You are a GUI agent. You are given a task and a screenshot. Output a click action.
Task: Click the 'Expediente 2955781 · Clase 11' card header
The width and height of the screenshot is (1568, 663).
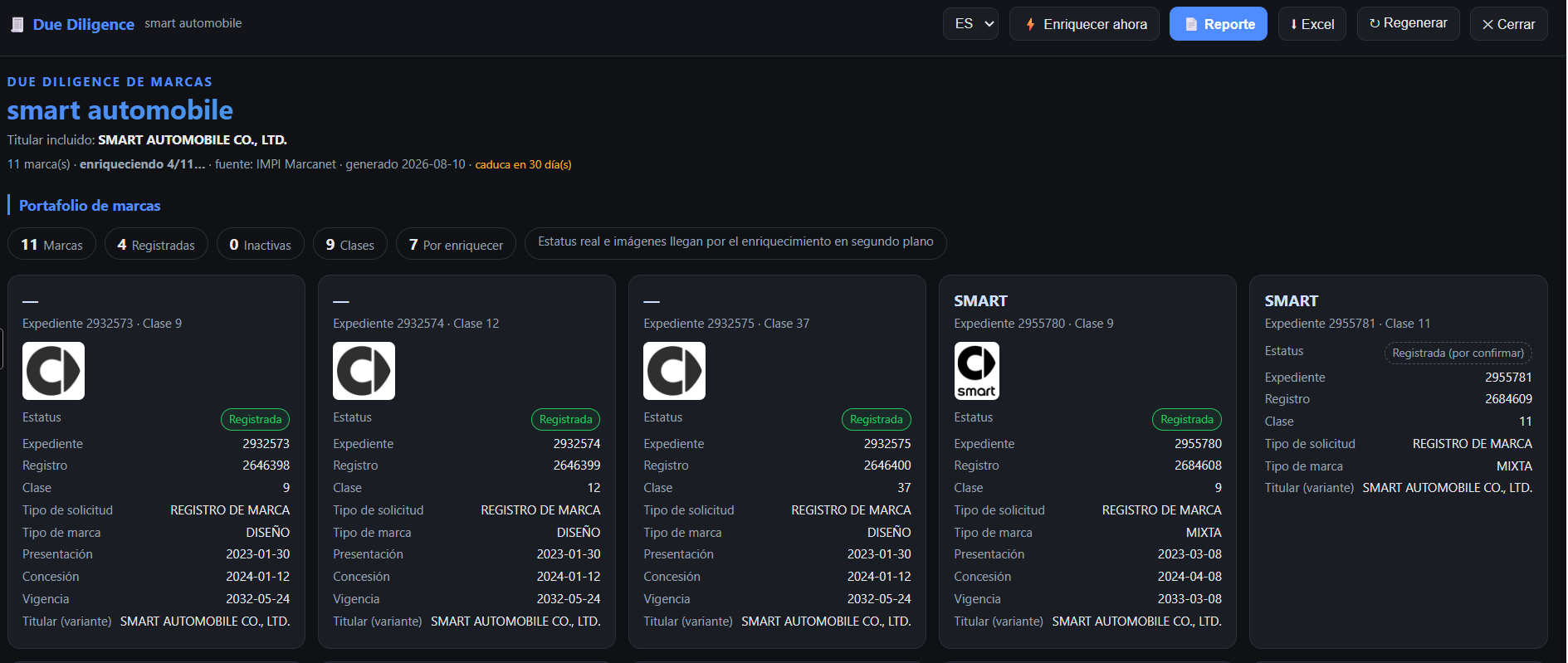click(1348, 324)
